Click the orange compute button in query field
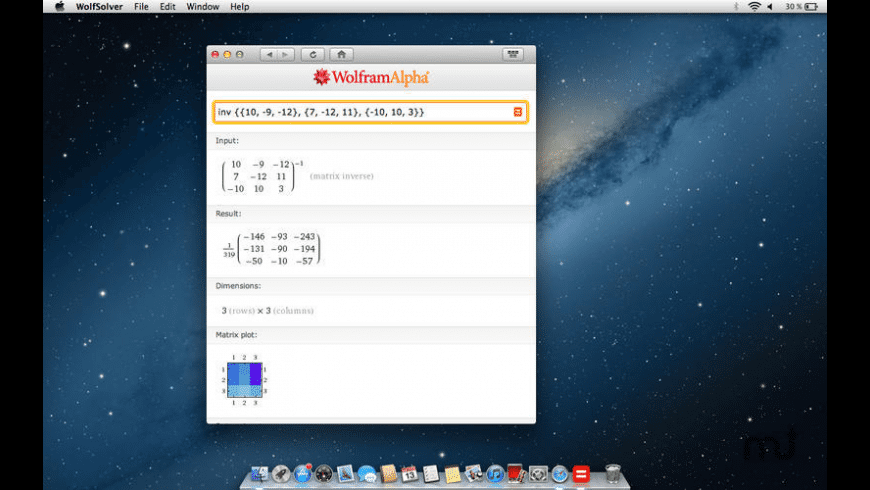 518,112
